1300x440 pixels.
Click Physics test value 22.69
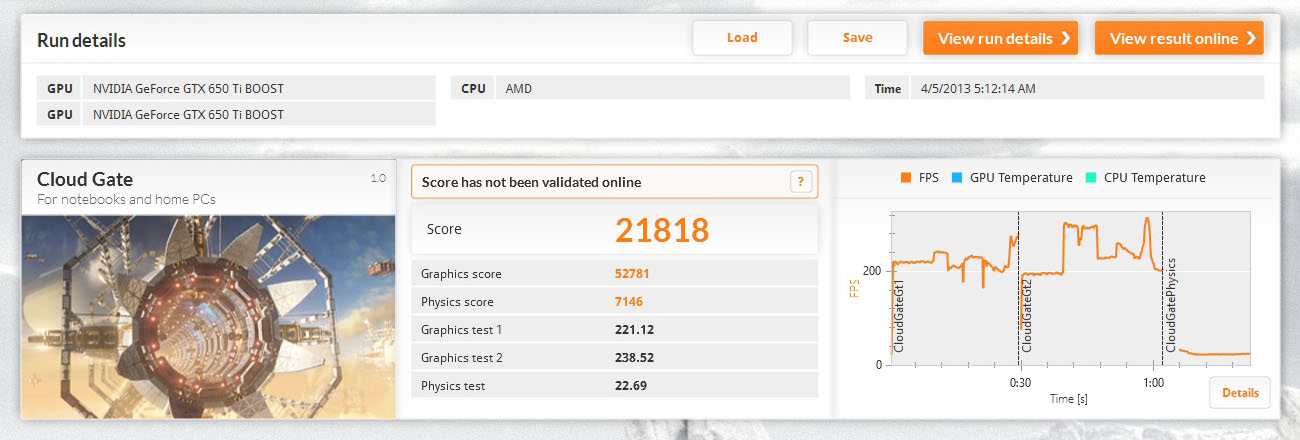[632, 386]
